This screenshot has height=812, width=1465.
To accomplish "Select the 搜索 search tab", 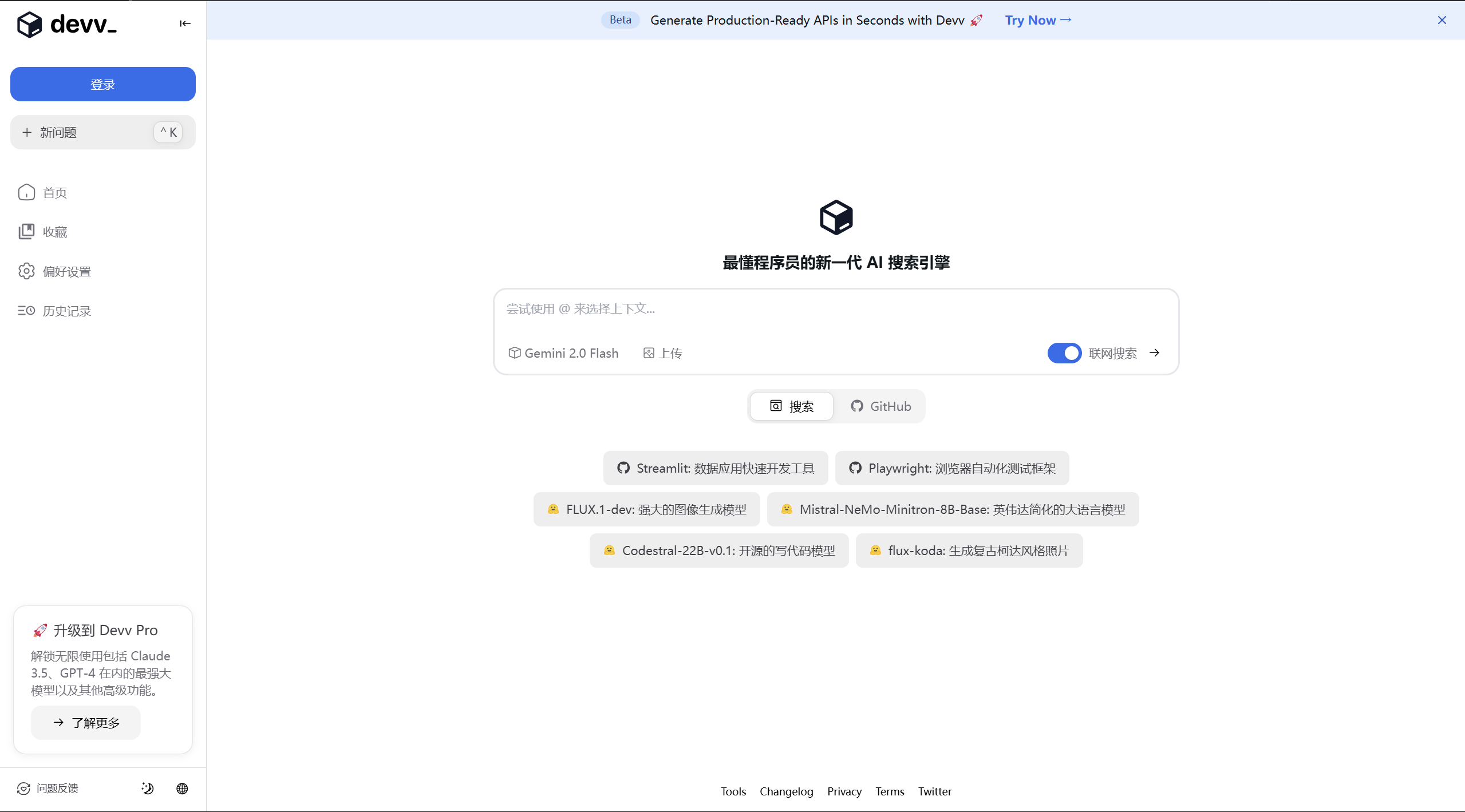I will click(x=792, y=406).
